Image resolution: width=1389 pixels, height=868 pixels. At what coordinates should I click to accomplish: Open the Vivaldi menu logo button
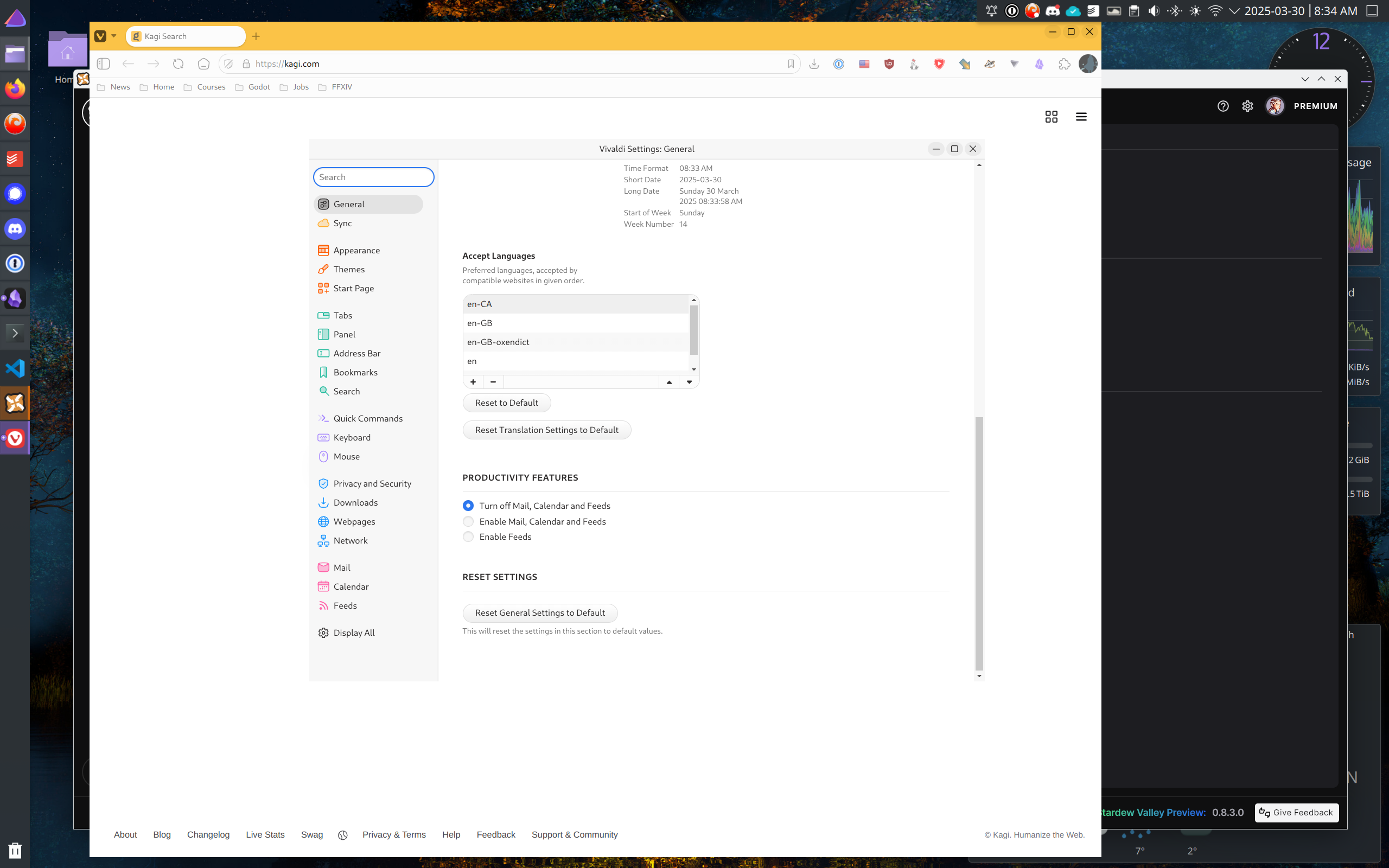coord(100,36)
